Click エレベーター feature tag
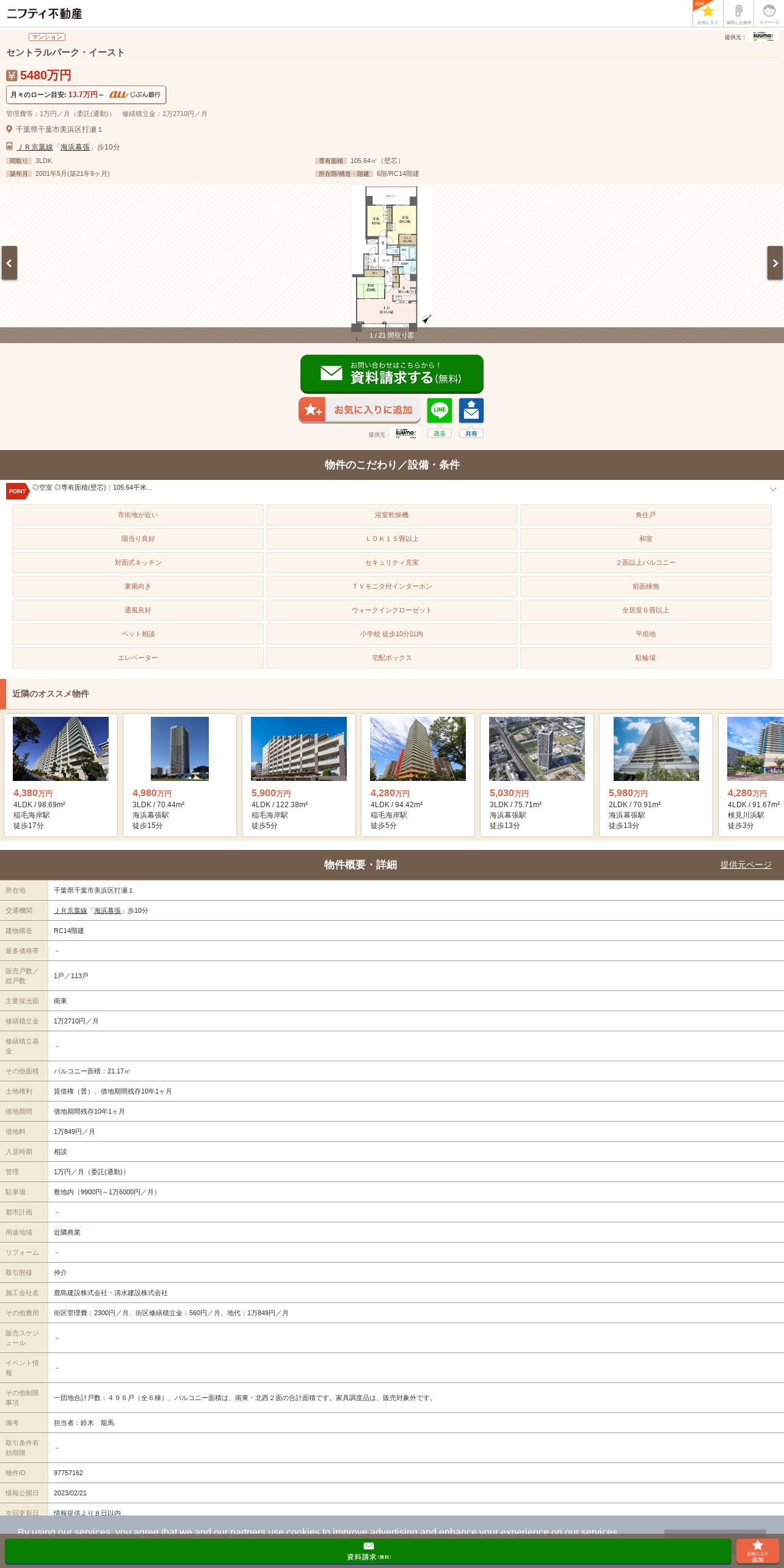 coord(138,658)
